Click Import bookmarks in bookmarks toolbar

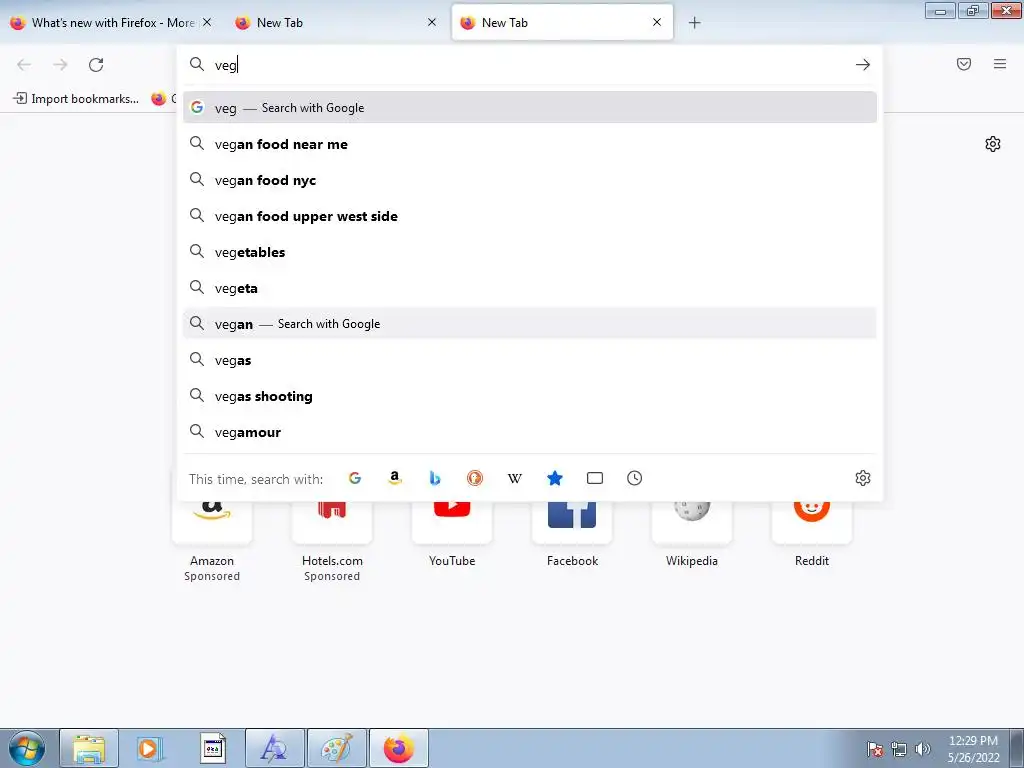(76, 99)
